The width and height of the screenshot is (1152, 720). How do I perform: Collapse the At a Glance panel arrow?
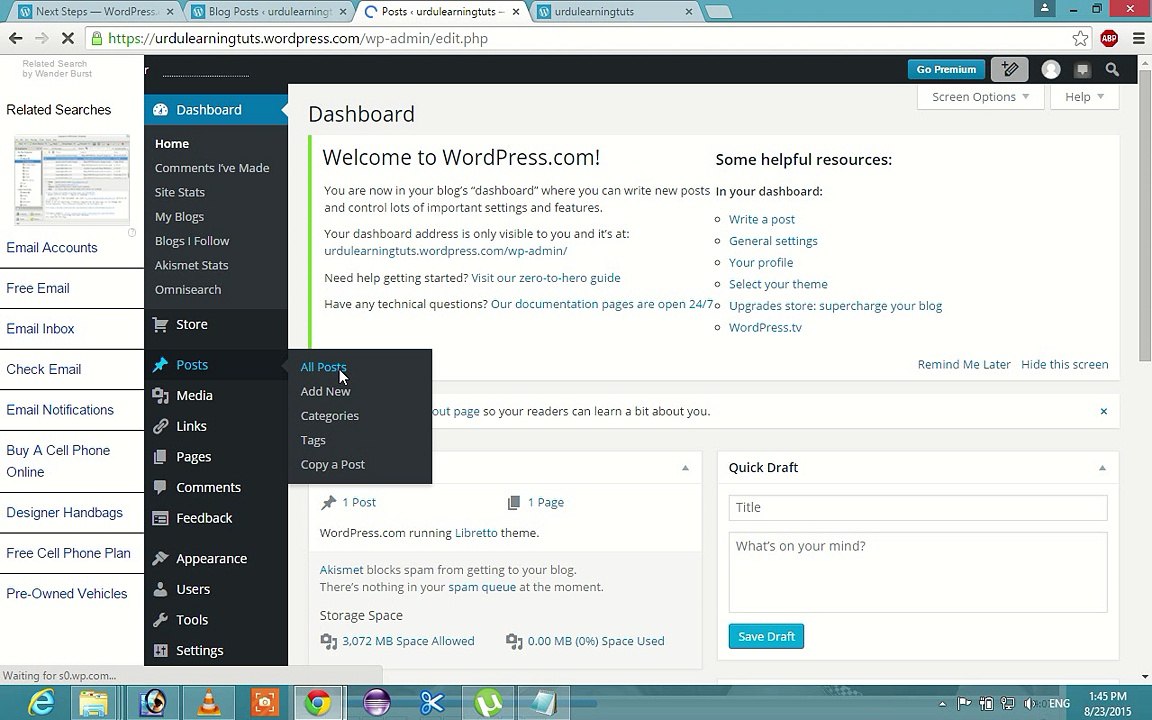coord(685,468)
